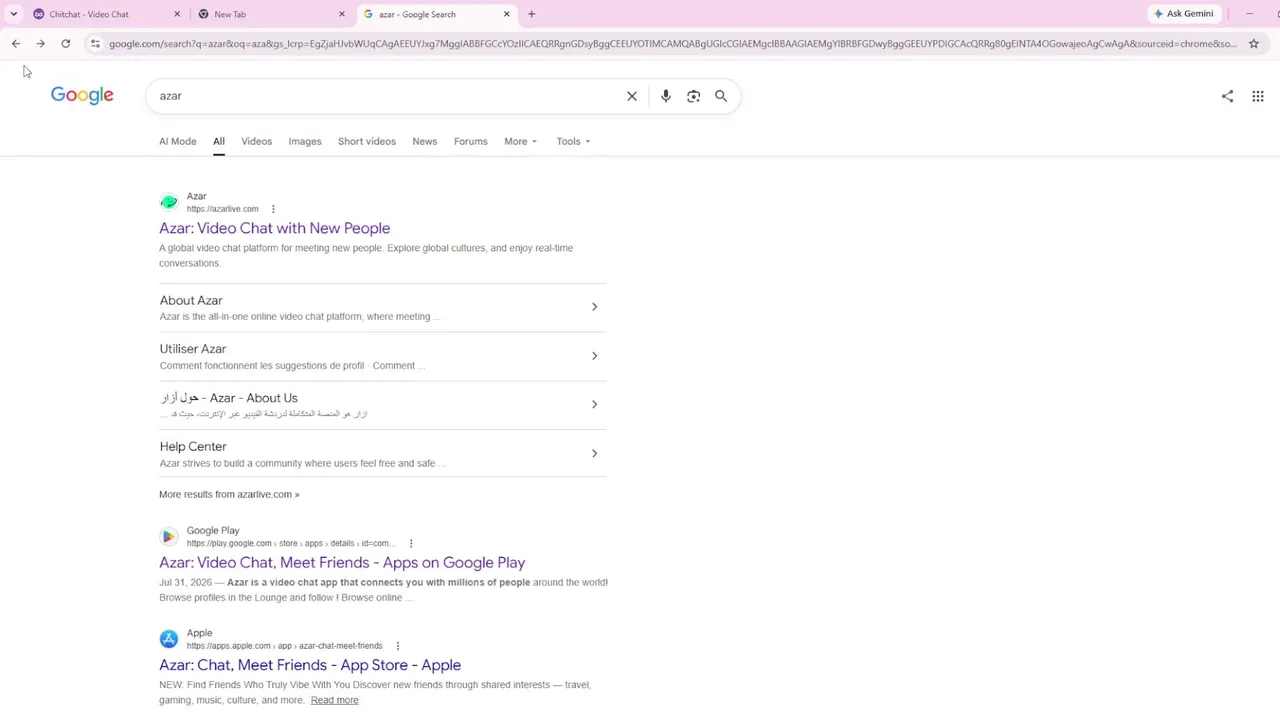The width and height of the screenshot is (1280, 720).
Task: Open the About Azar sitelink
Action: pyautogui.click(x=191, y=300)
